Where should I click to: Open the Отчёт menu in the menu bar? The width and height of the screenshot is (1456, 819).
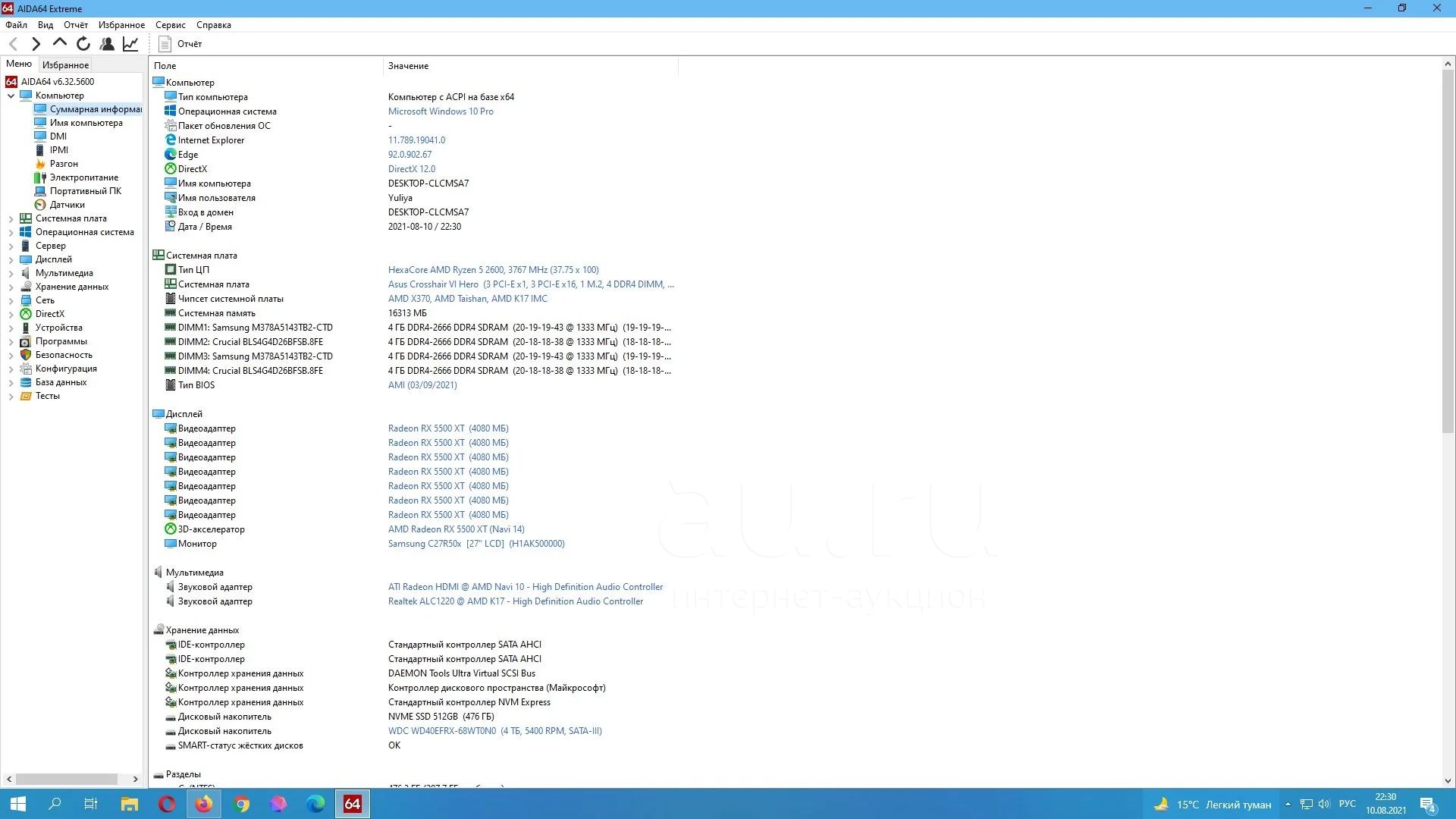[76, 25]
